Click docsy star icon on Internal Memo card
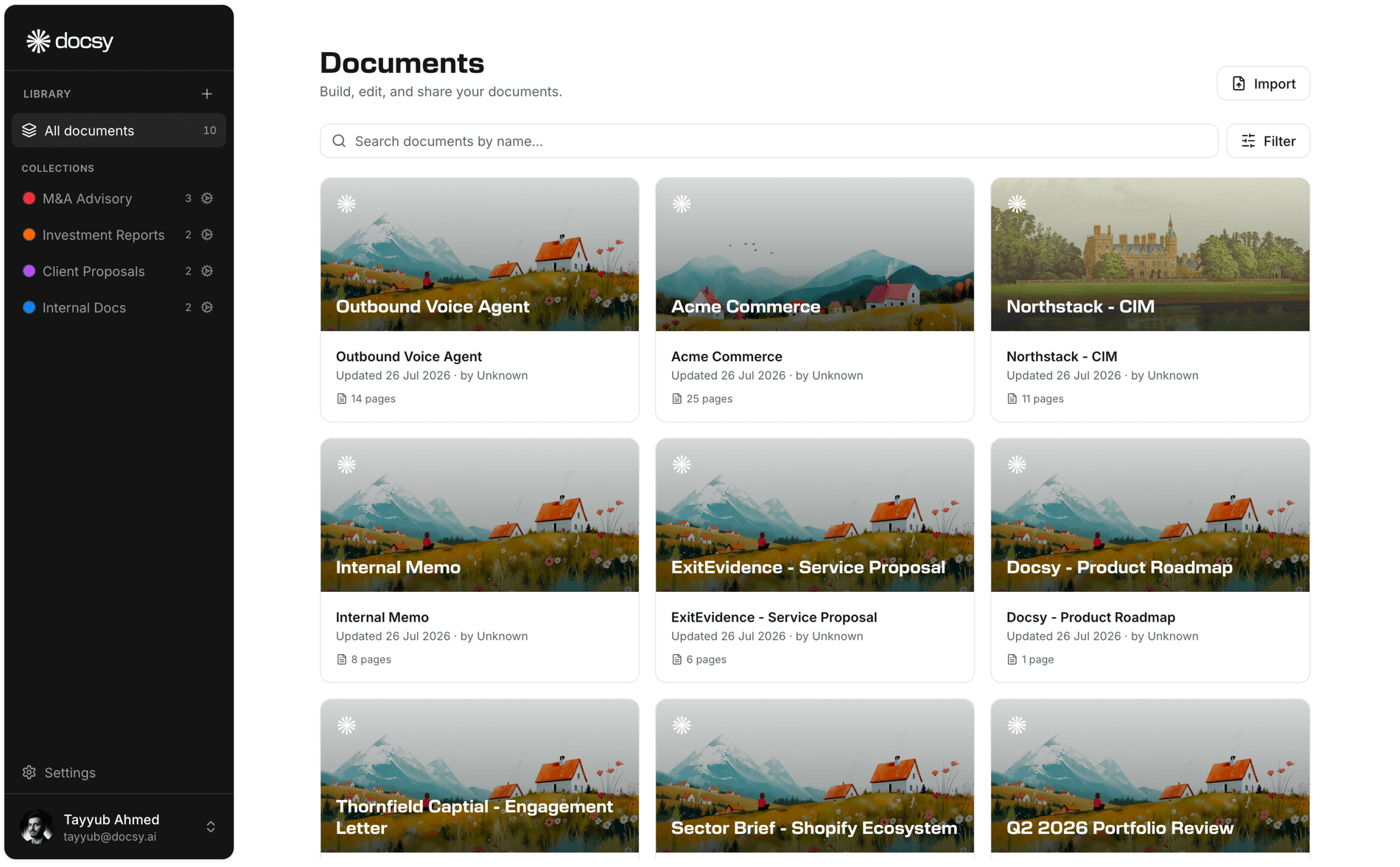 [346, 464]
